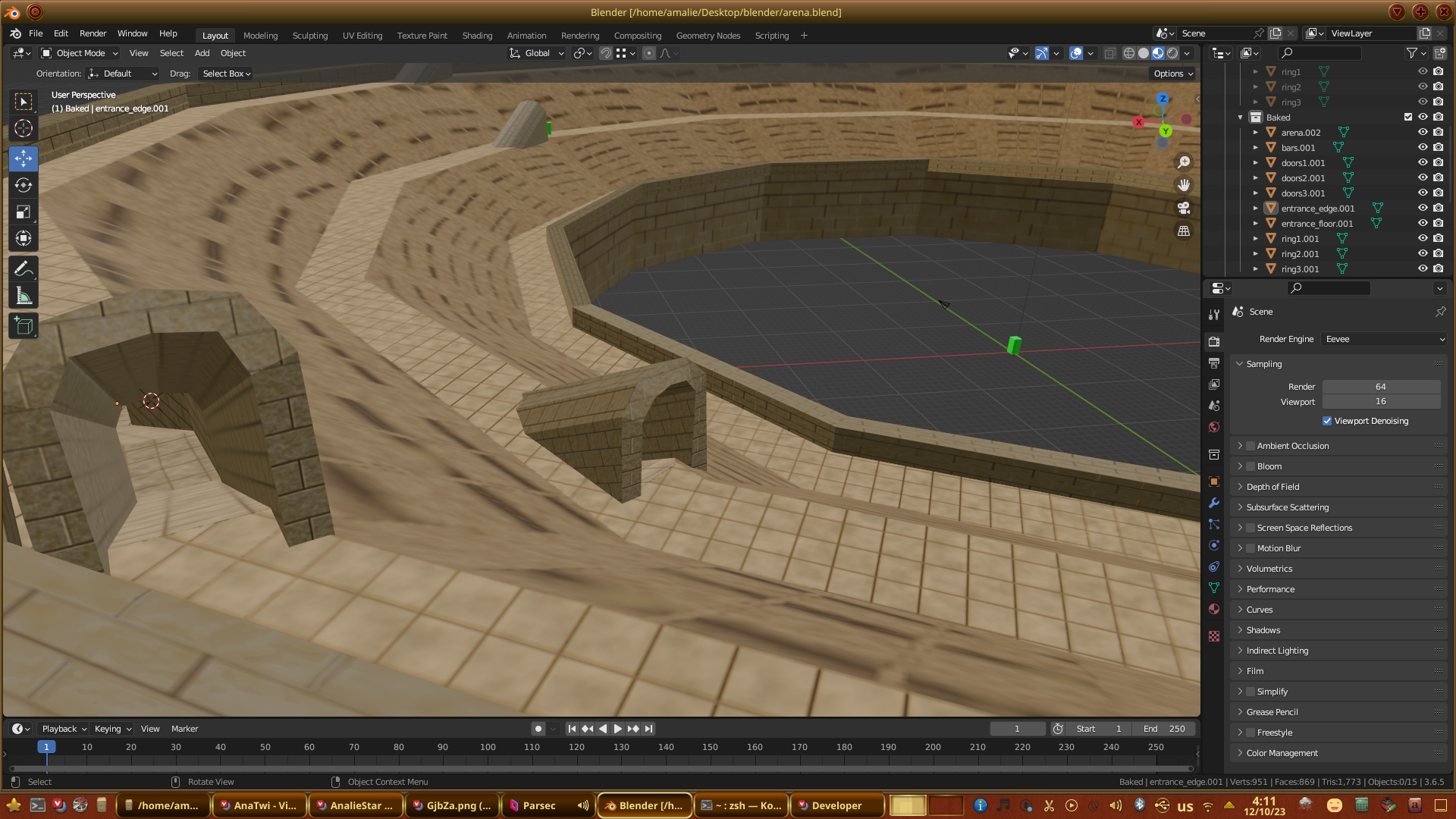Open the Render menu
Image resolution: width=1456 pixels, height=819 pixels.
tap(93, 33)
